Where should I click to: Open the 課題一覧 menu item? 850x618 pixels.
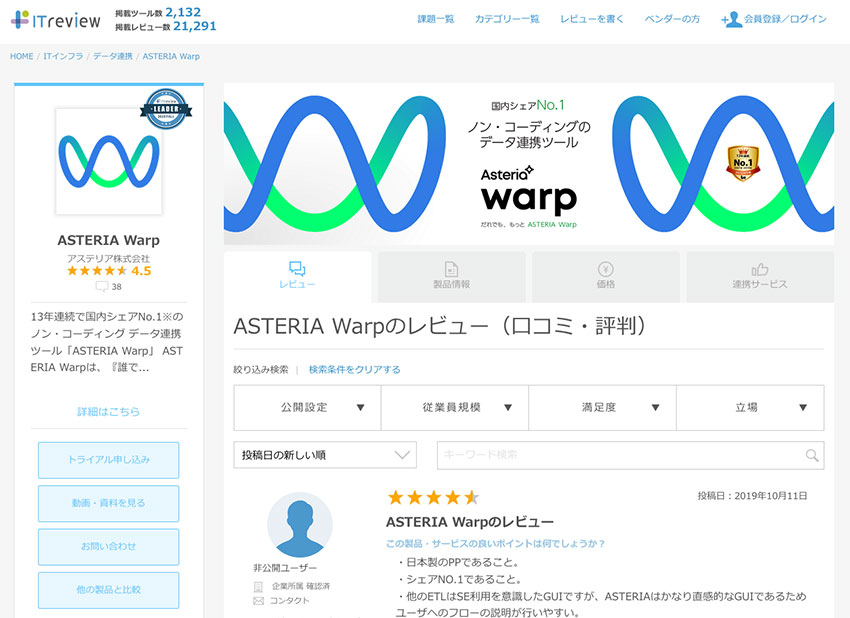[x=436, y=19]
